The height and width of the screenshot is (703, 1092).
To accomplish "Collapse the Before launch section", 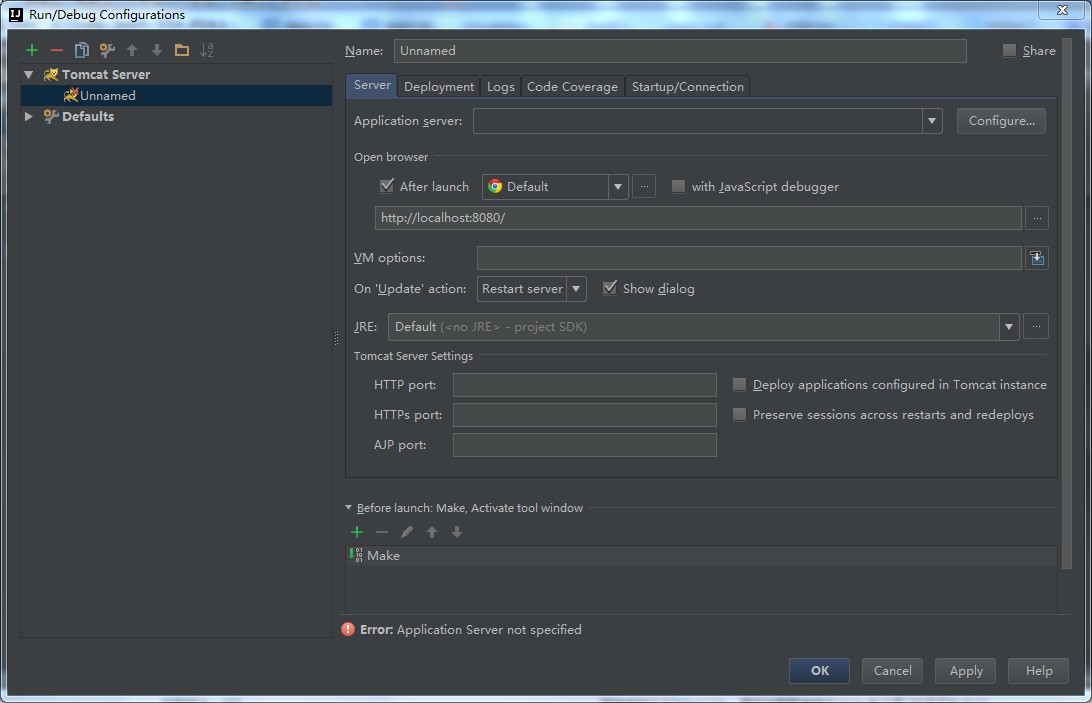I will (348, 508).
